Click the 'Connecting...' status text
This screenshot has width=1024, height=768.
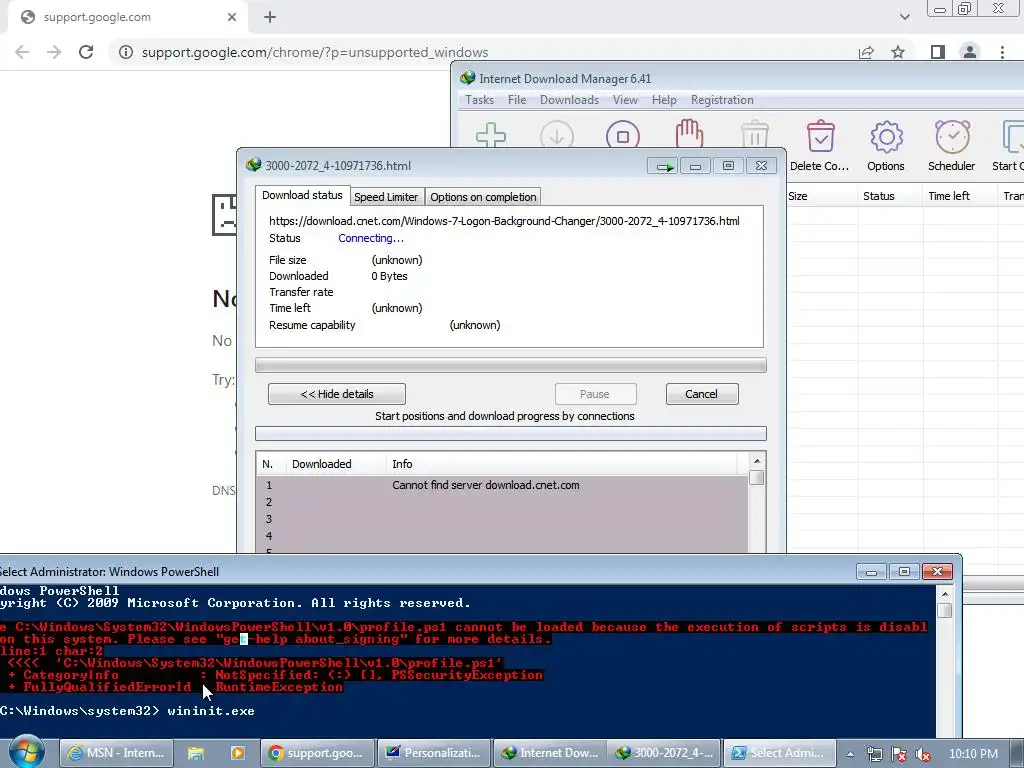click(x=371, y=238)
